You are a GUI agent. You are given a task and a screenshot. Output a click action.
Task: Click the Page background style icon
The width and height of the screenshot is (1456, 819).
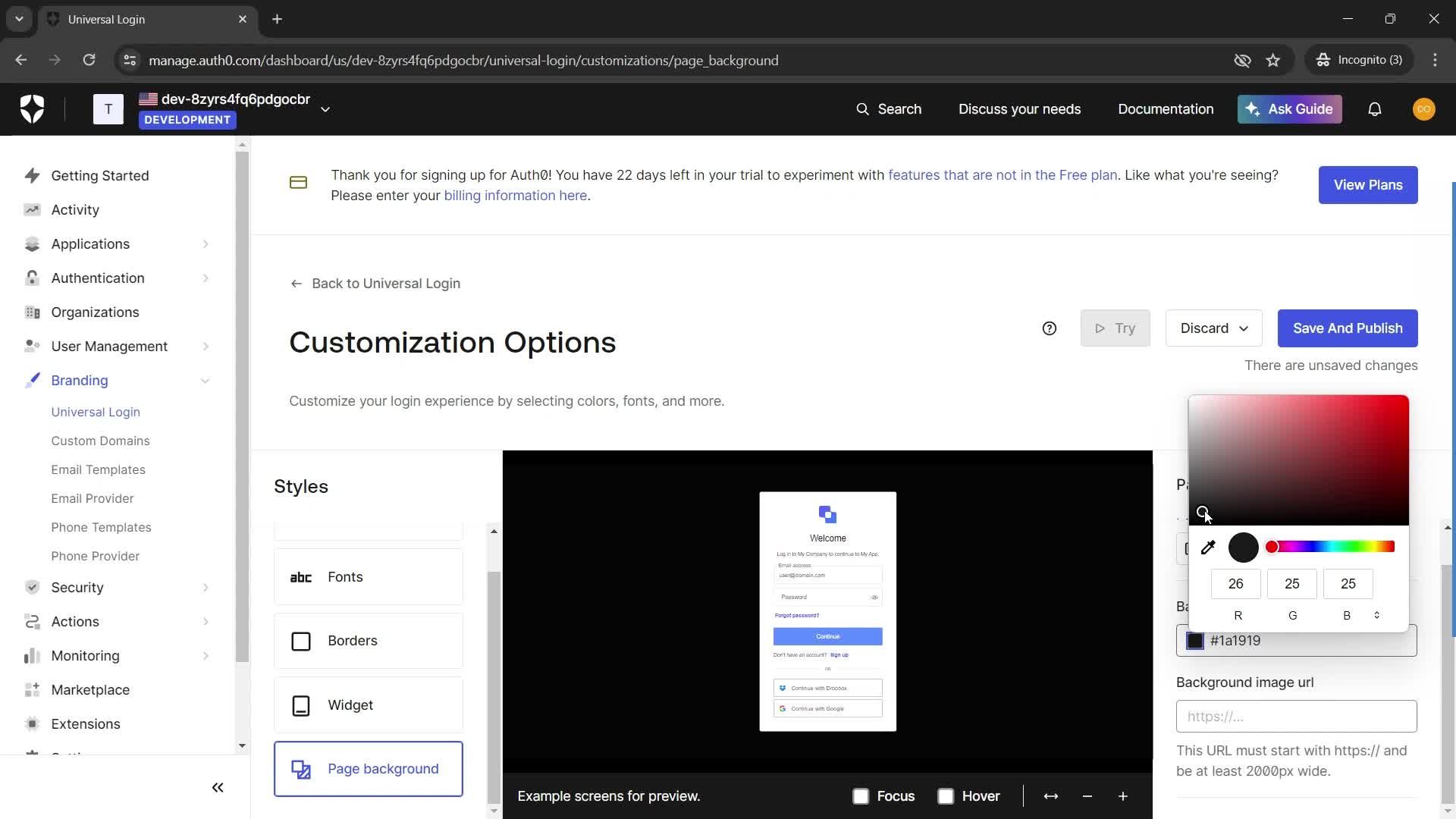301,770
